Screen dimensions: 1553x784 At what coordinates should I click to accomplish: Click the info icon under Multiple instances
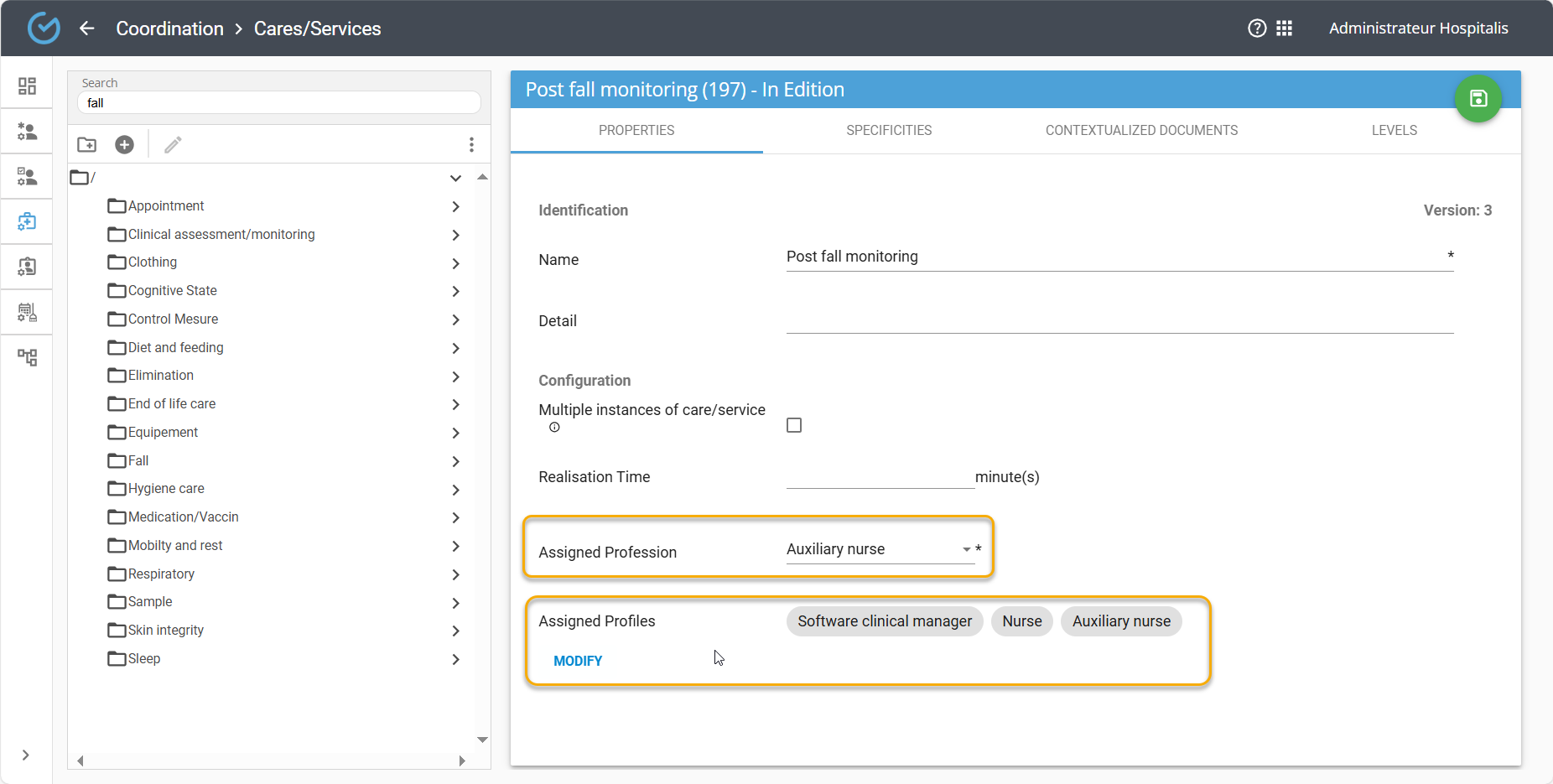554,428
